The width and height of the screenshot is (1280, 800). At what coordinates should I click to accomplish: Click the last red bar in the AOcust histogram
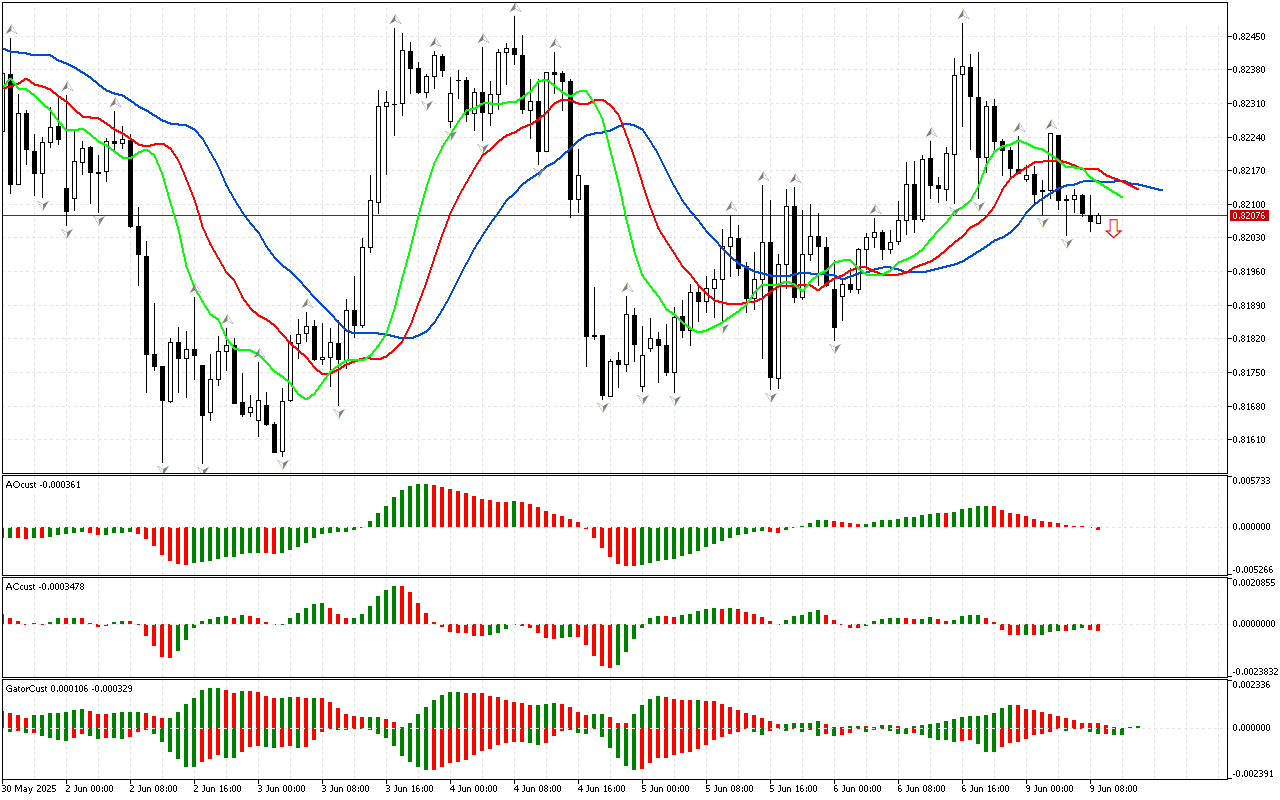click(x=1098, y=528)
